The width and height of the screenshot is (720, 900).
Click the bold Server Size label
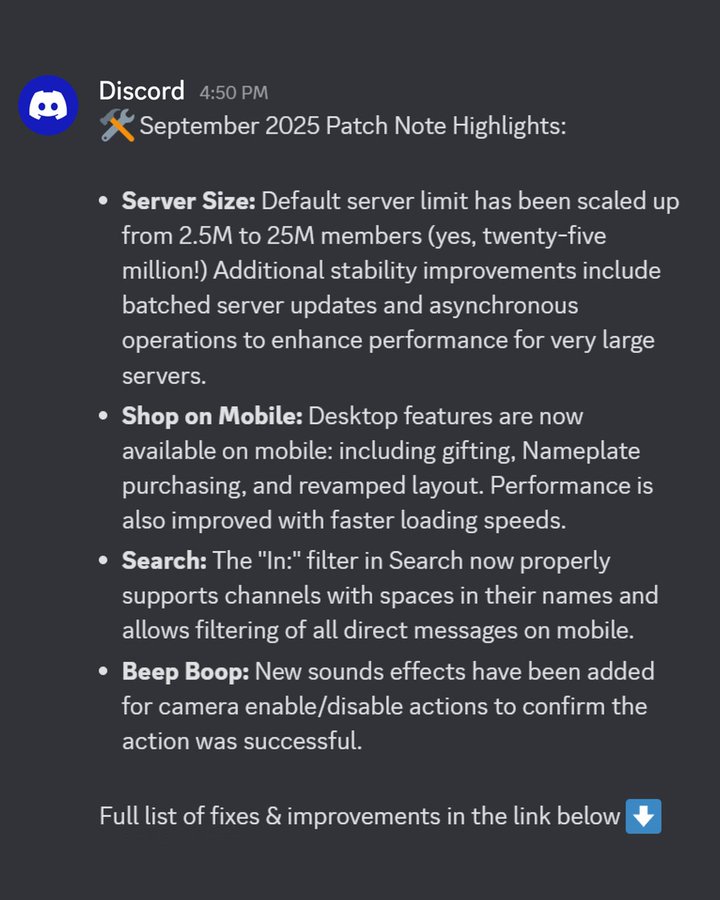coord(189,201)
